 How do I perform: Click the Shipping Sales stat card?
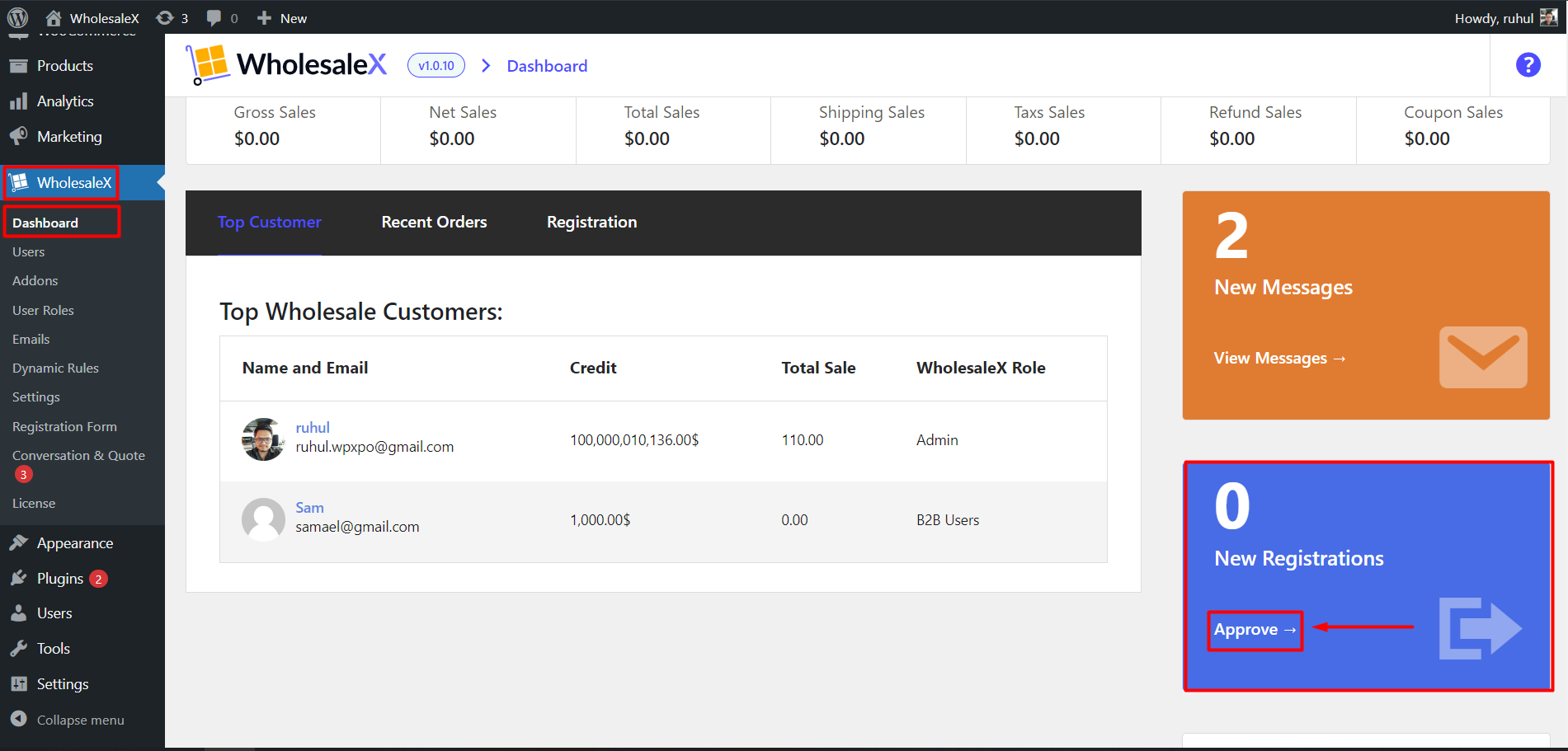point(869,130)
